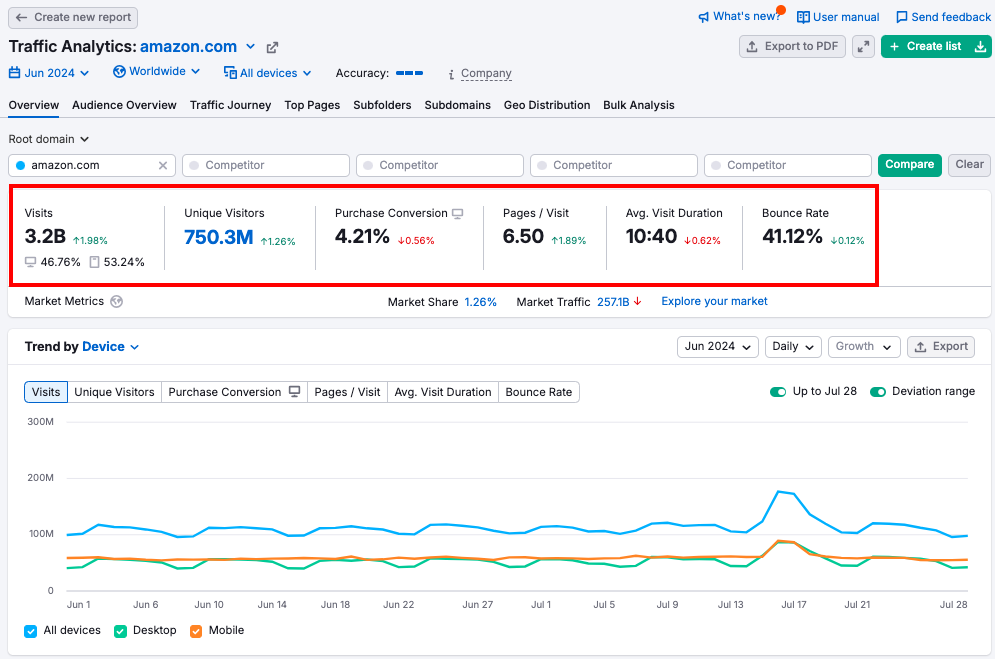
Task: Open the Root domain dropdown
Action: coord(49,139)
